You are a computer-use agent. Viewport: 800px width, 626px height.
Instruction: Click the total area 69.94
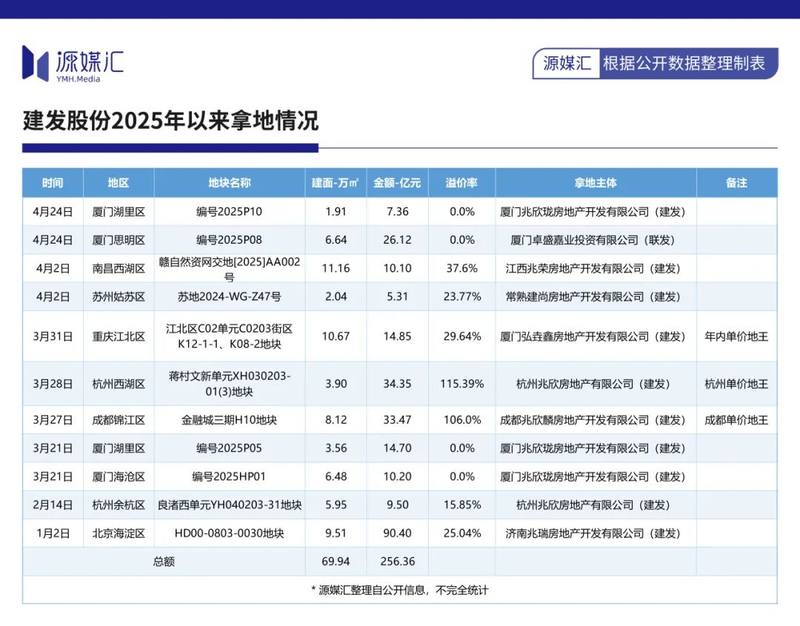336,562
